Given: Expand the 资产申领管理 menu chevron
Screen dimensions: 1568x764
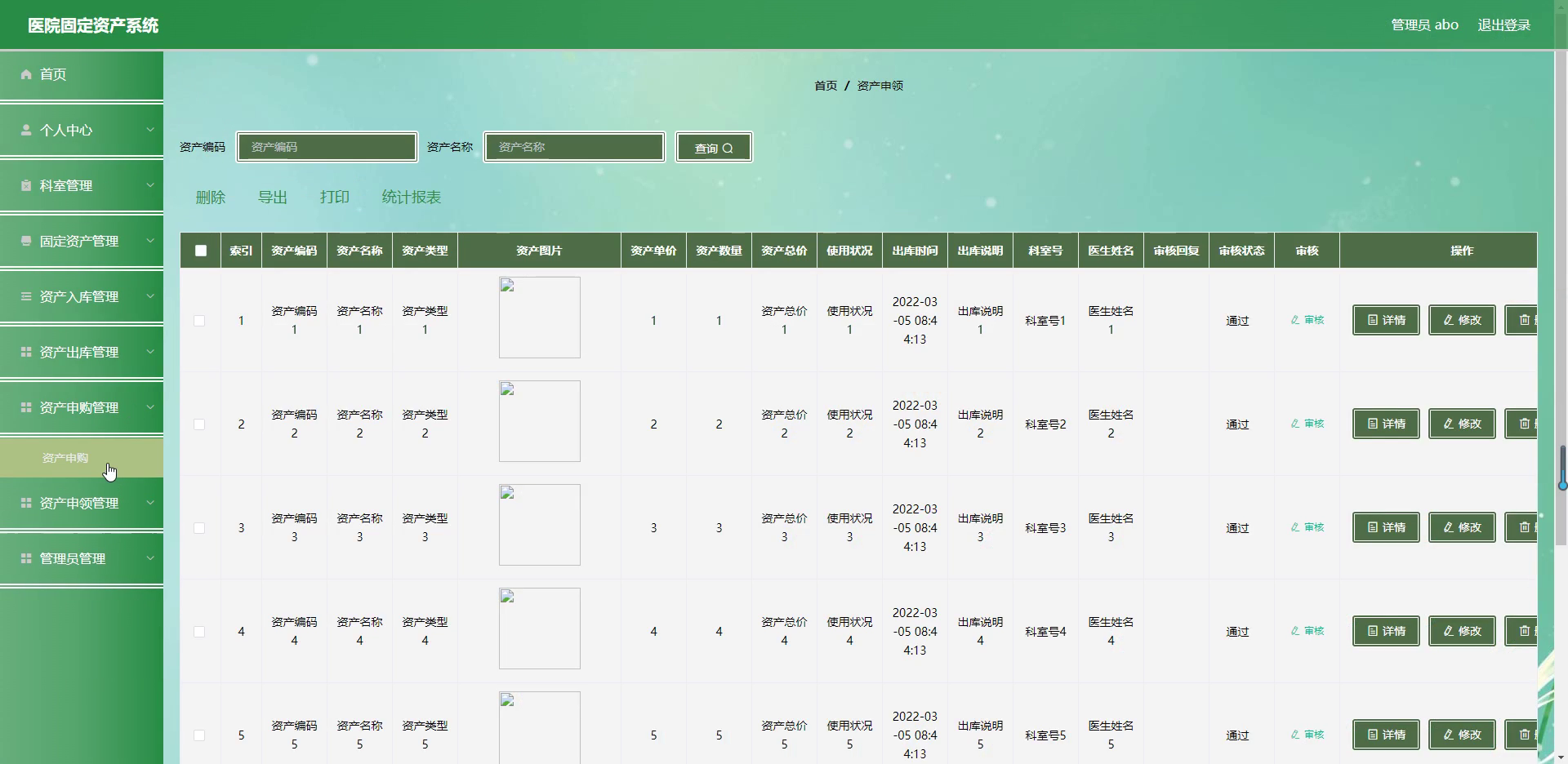Looking at the screenshot, I should click(150, 503).
